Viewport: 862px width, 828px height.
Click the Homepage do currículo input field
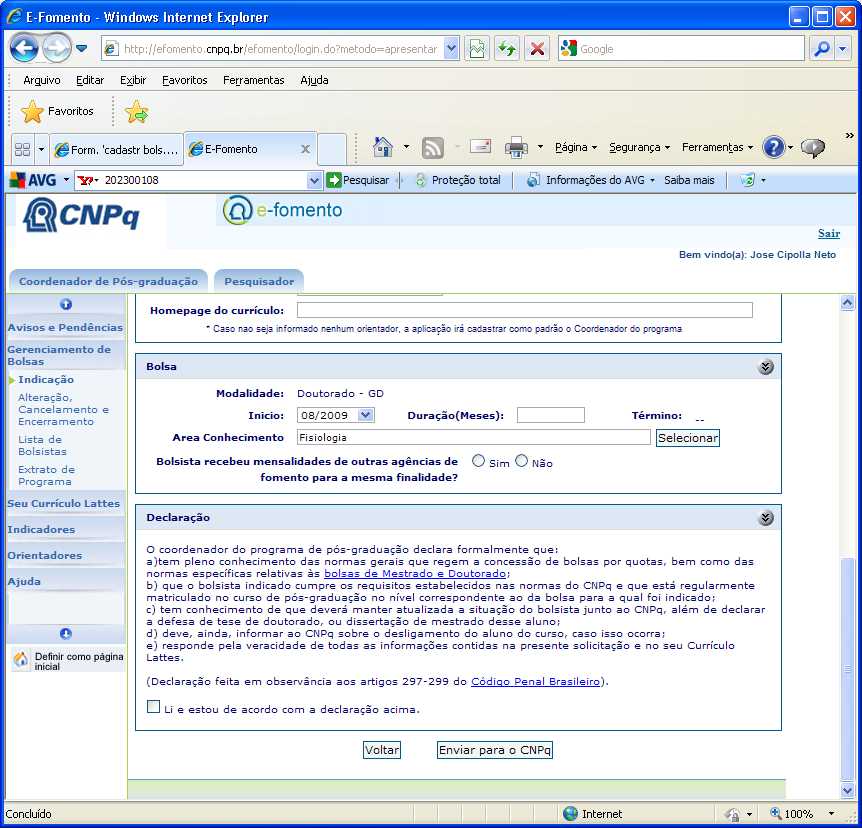[524, 310]
